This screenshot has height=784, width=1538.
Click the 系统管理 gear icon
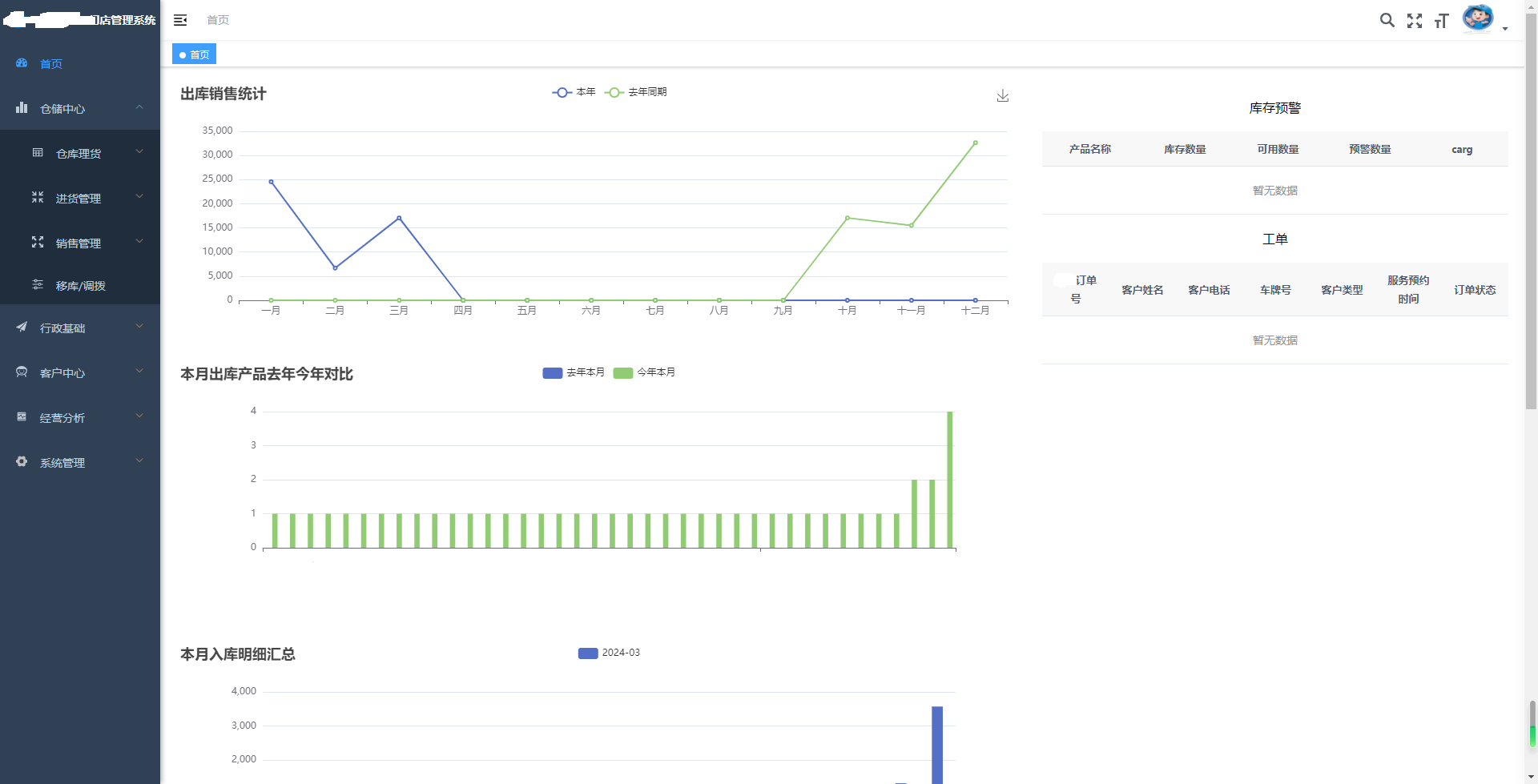click(22, 462)
